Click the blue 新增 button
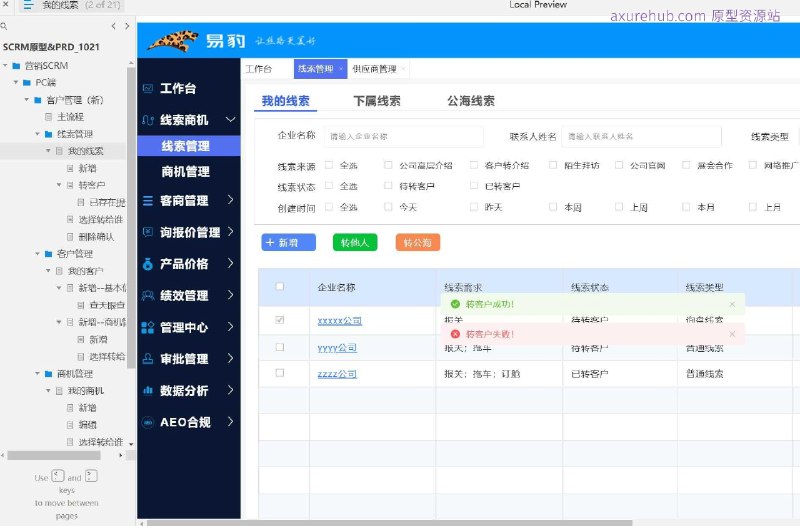The height and width of the screenshot is (526, 800). 289,242
